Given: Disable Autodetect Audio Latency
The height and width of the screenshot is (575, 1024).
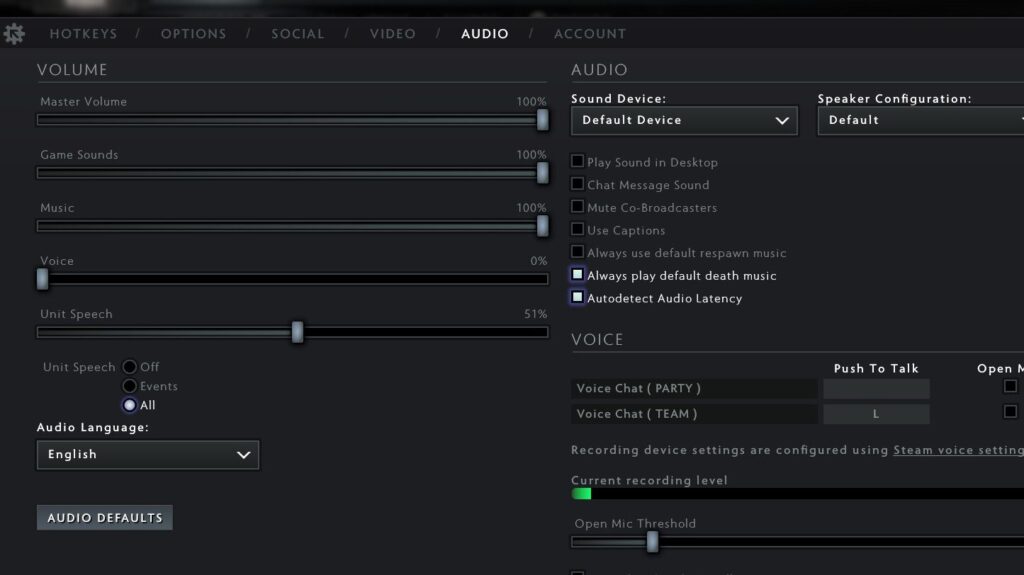Looking at the screenshot, I should click(x=578, y=298).
